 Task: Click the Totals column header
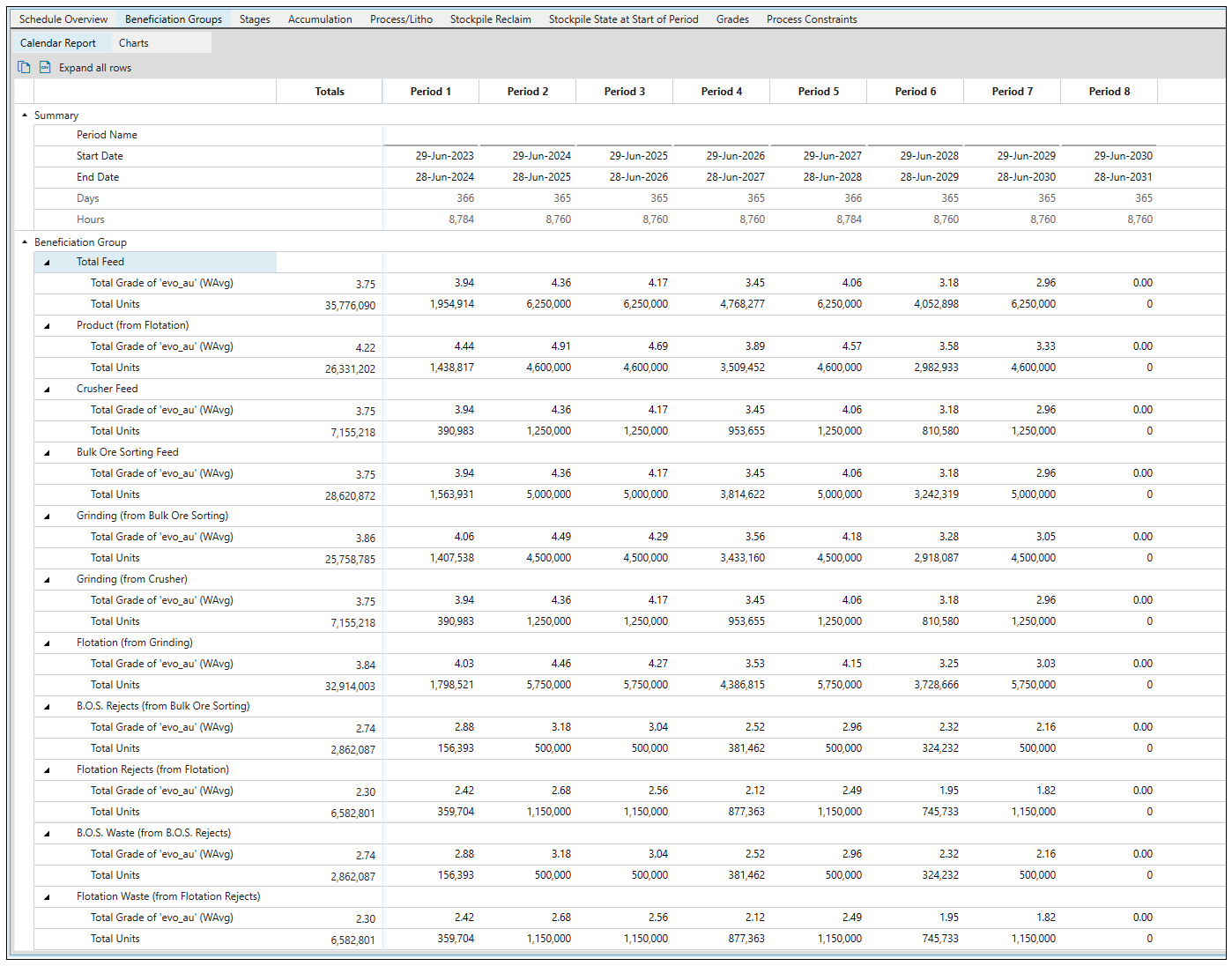point(330,92)
